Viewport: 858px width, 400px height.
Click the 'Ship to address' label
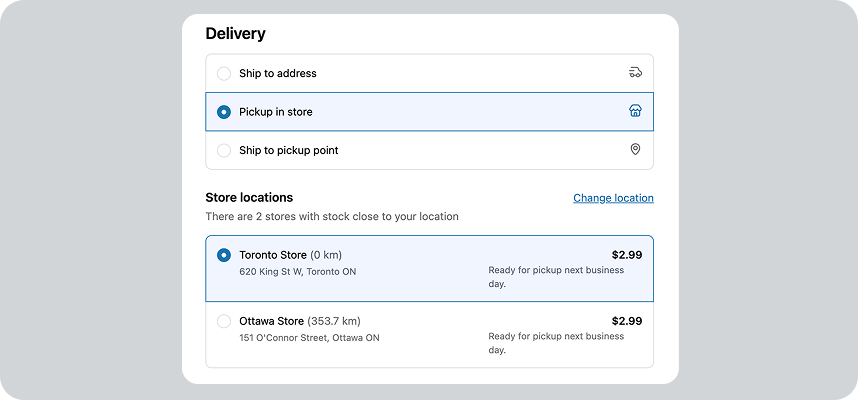(x=277, y=73)
